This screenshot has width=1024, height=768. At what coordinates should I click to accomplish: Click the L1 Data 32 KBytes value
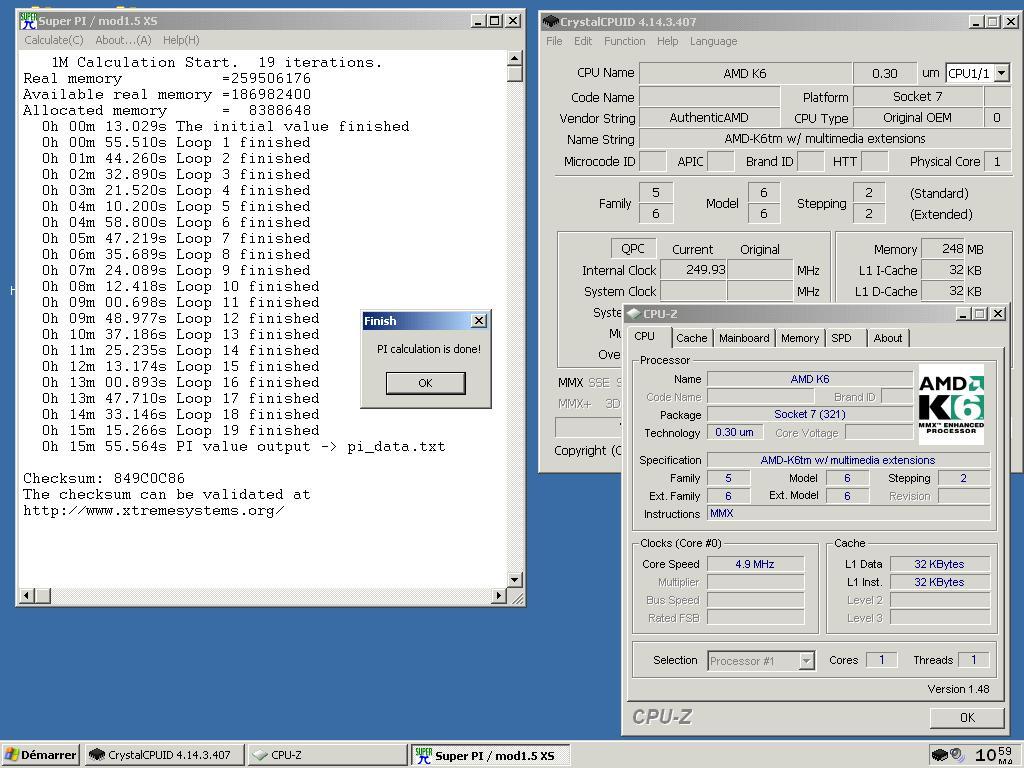939,564
